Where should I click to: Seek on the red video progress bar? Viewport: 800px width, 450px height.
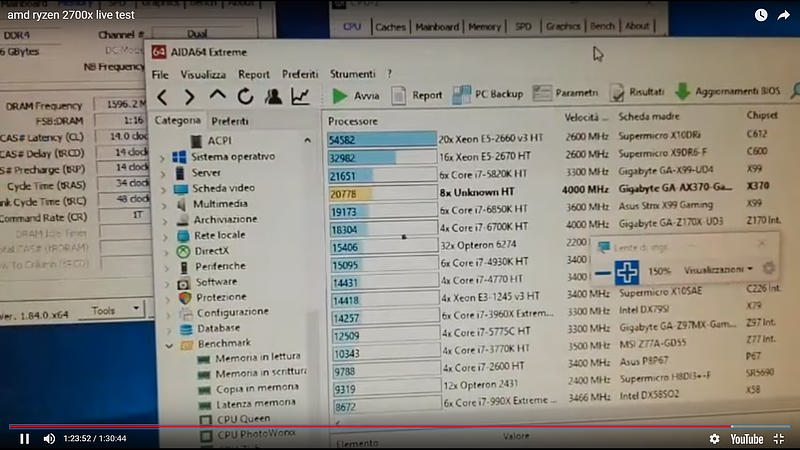[400, 427]
